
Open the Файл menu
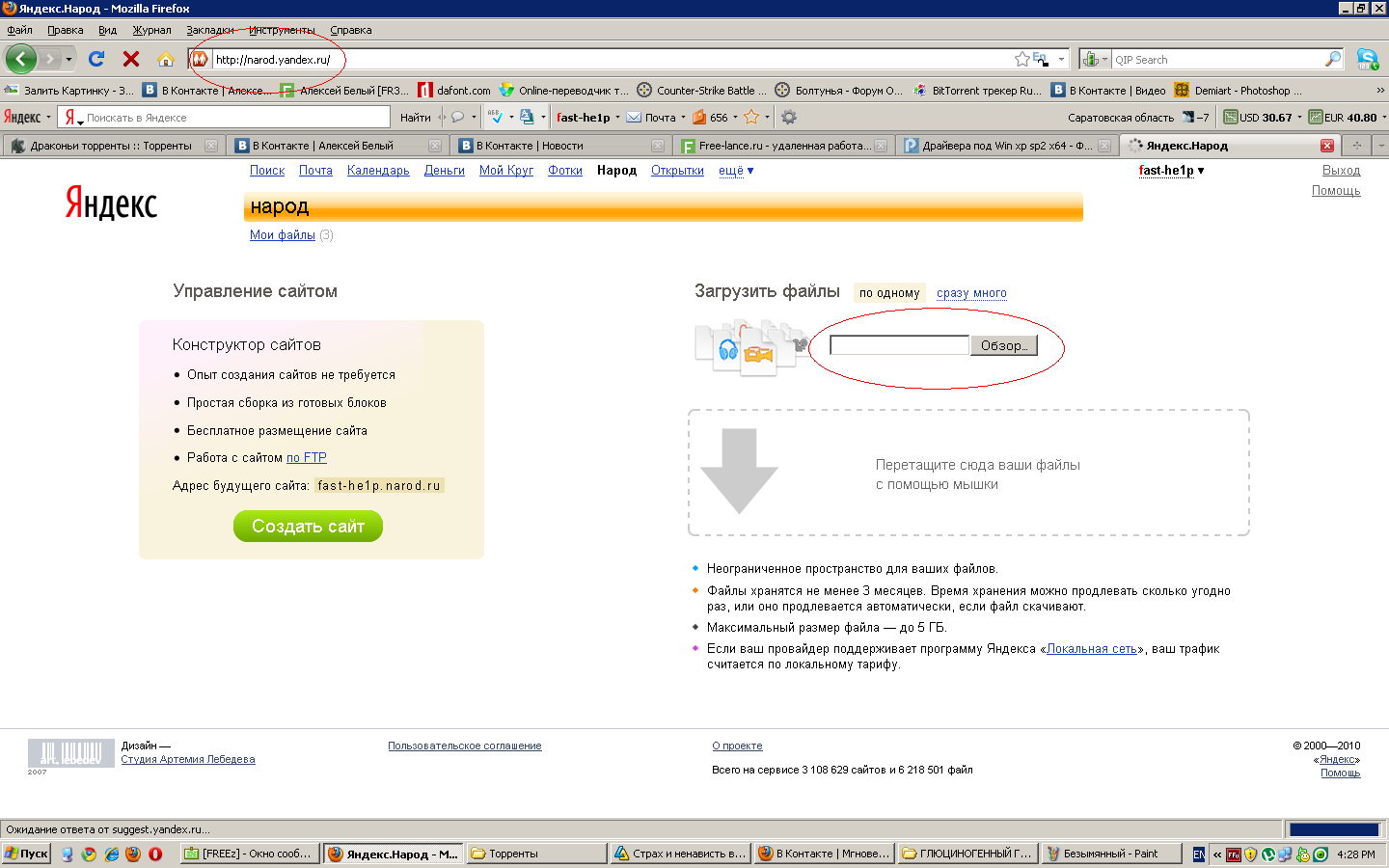pos(19,30)
